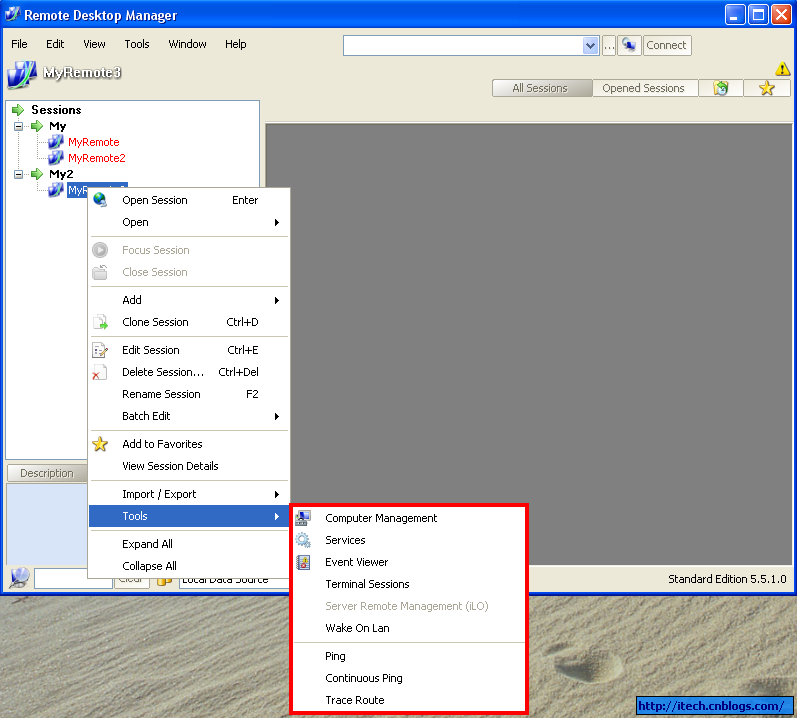Click the yellow warning triangle icon
Image resolution: width=797 pixels, height=718 pixels.
(782, 68)
